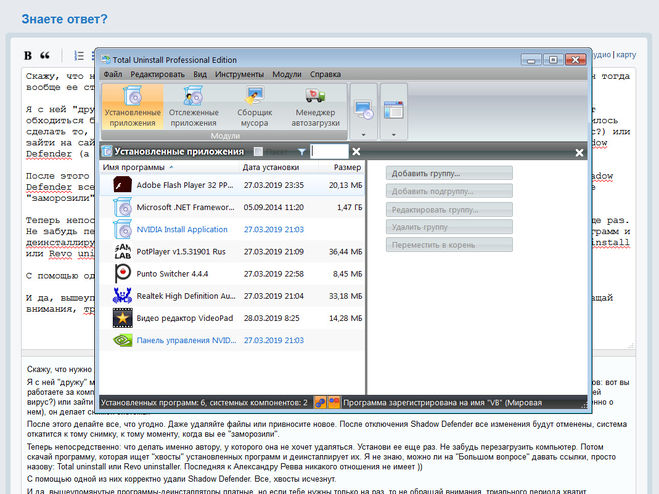Click Удалить группу button

pyautogui.click(x=449, y=227)
